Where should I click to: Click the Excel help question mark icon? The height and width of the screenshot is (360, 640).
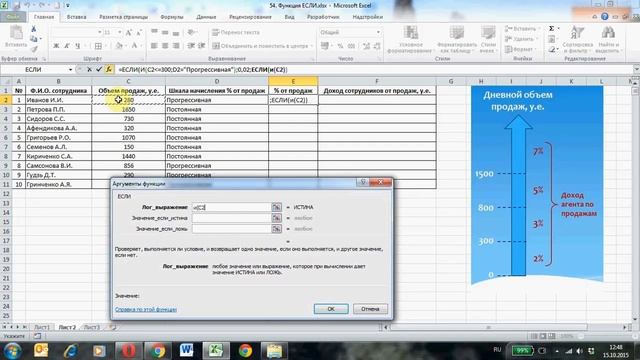(x=604, y=17)
